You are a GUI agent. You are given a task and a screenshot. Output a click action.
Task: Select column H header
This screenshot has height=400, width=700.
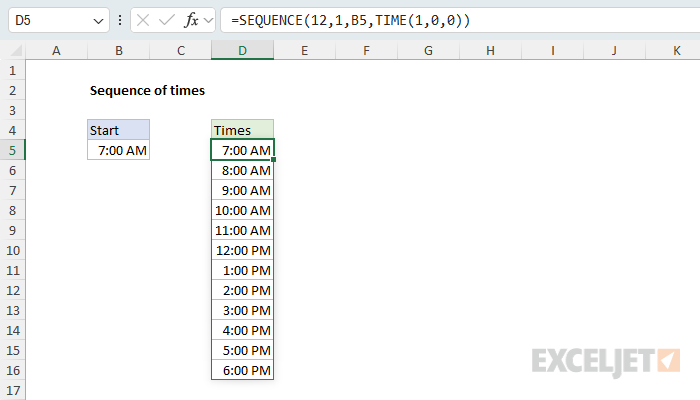[x=491, y=50]
